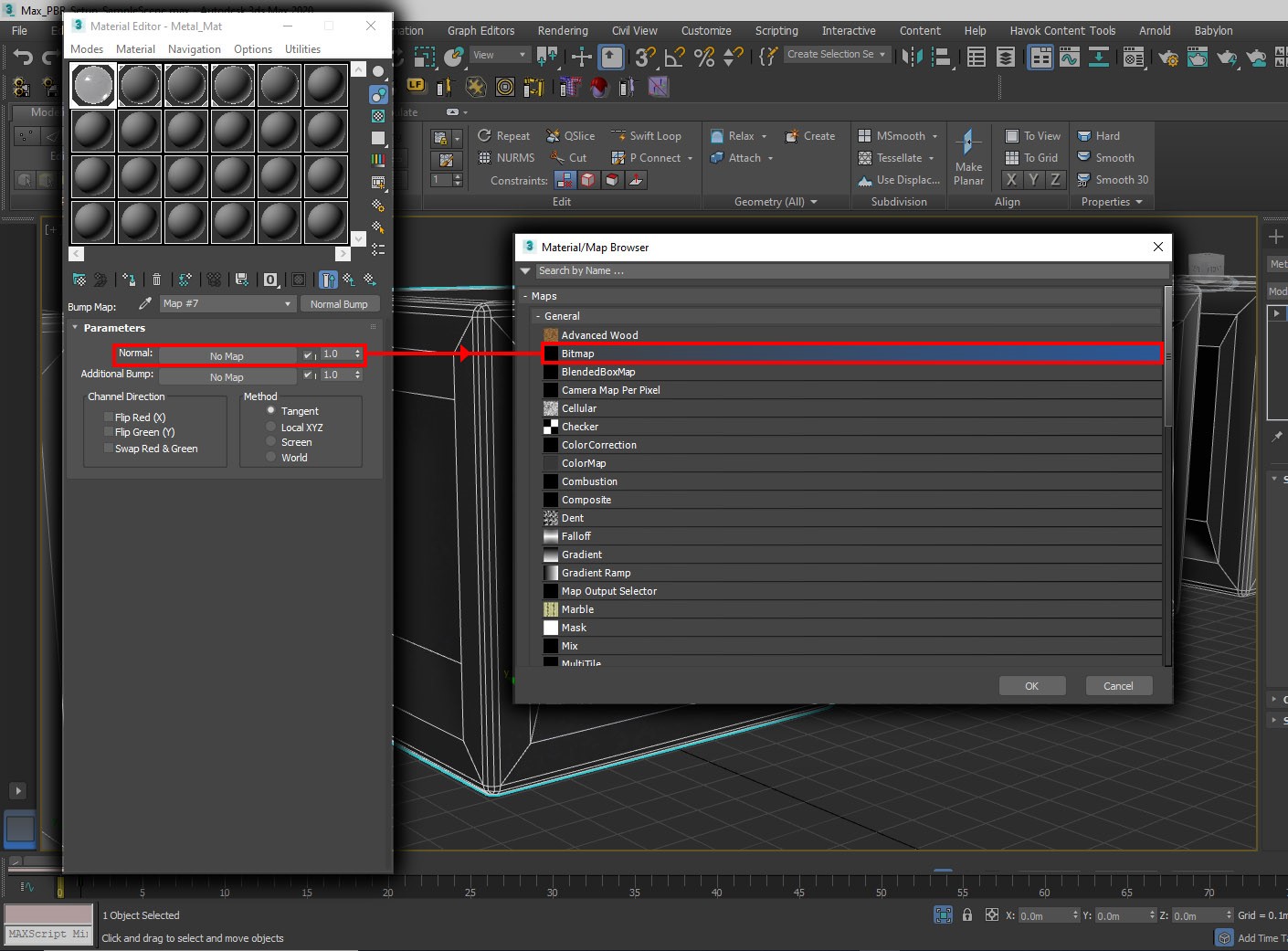Open the Get Material browser
The height and width of the screenshot is (951, 1288).
(x=79, y=279)
